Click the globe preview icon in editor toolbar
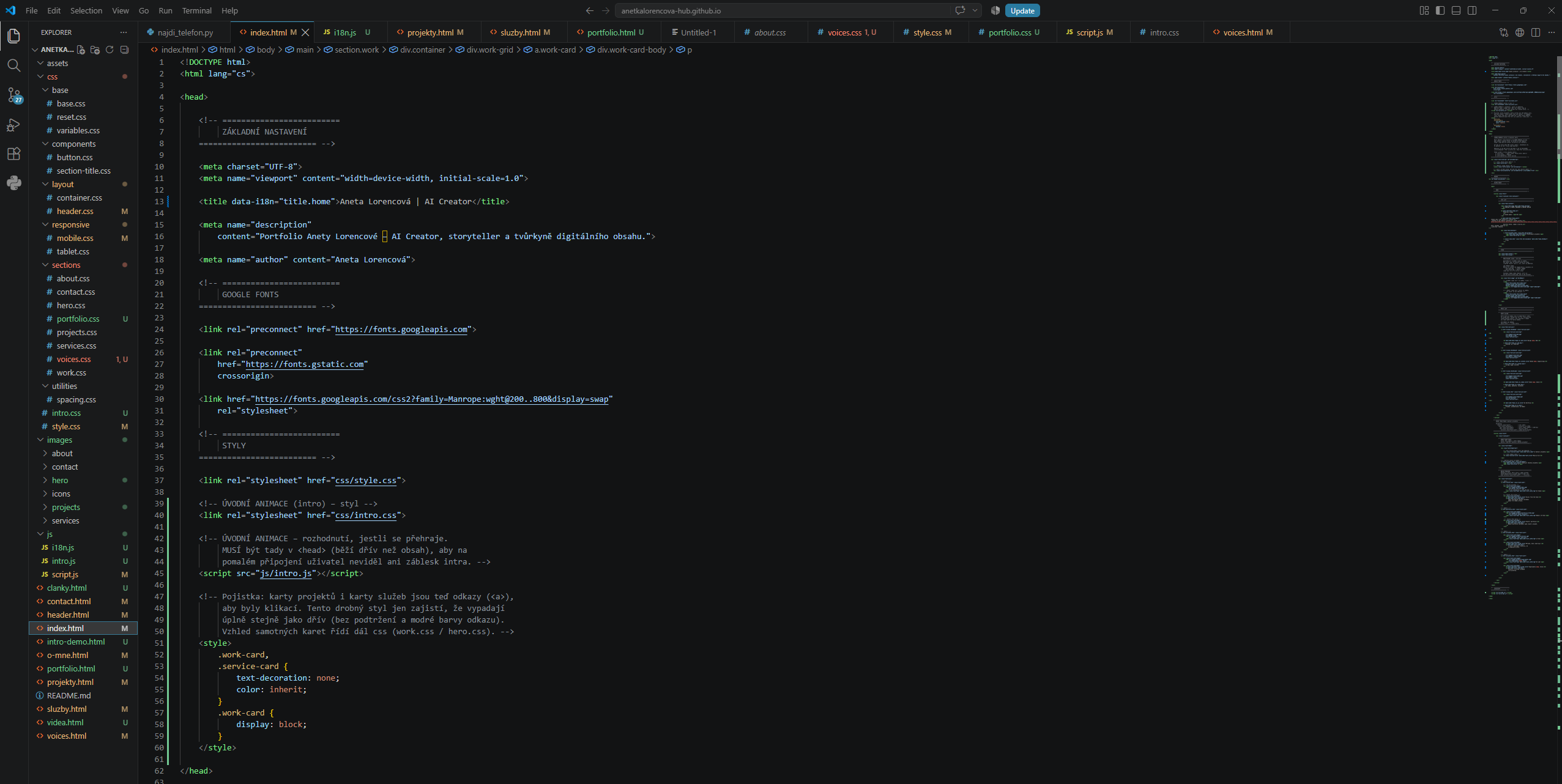This screenshot has height=784, width=1562. [x=1520, y=32]
